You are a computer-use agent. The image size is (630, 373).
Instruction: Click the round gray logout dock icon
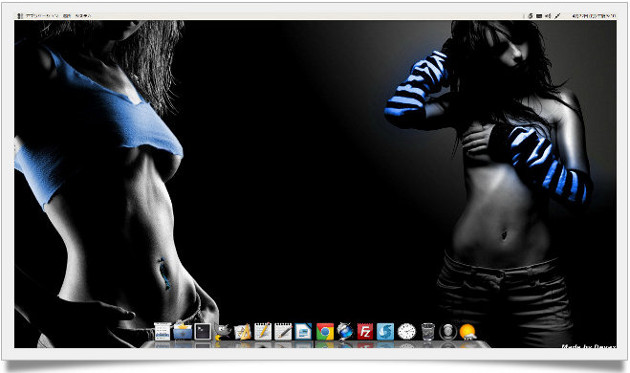pos(448,332)
